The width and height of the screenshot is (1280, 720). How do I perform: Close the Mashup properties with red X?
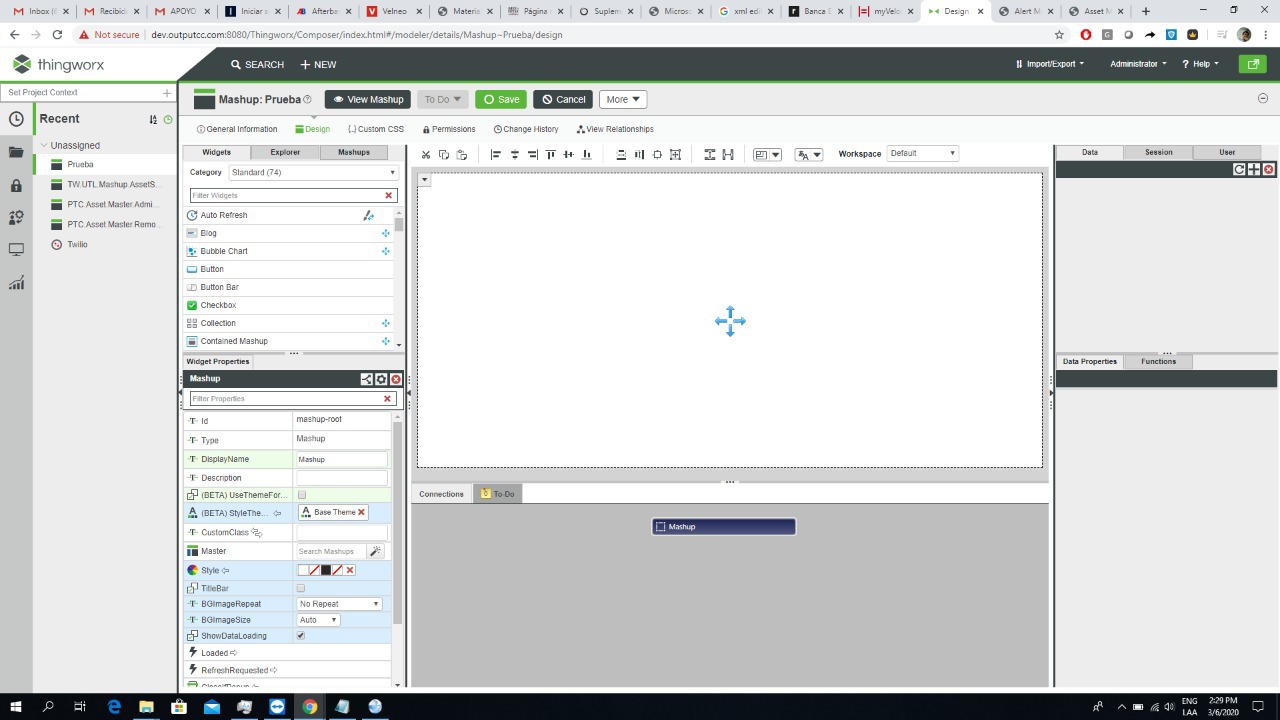(396, 379)
